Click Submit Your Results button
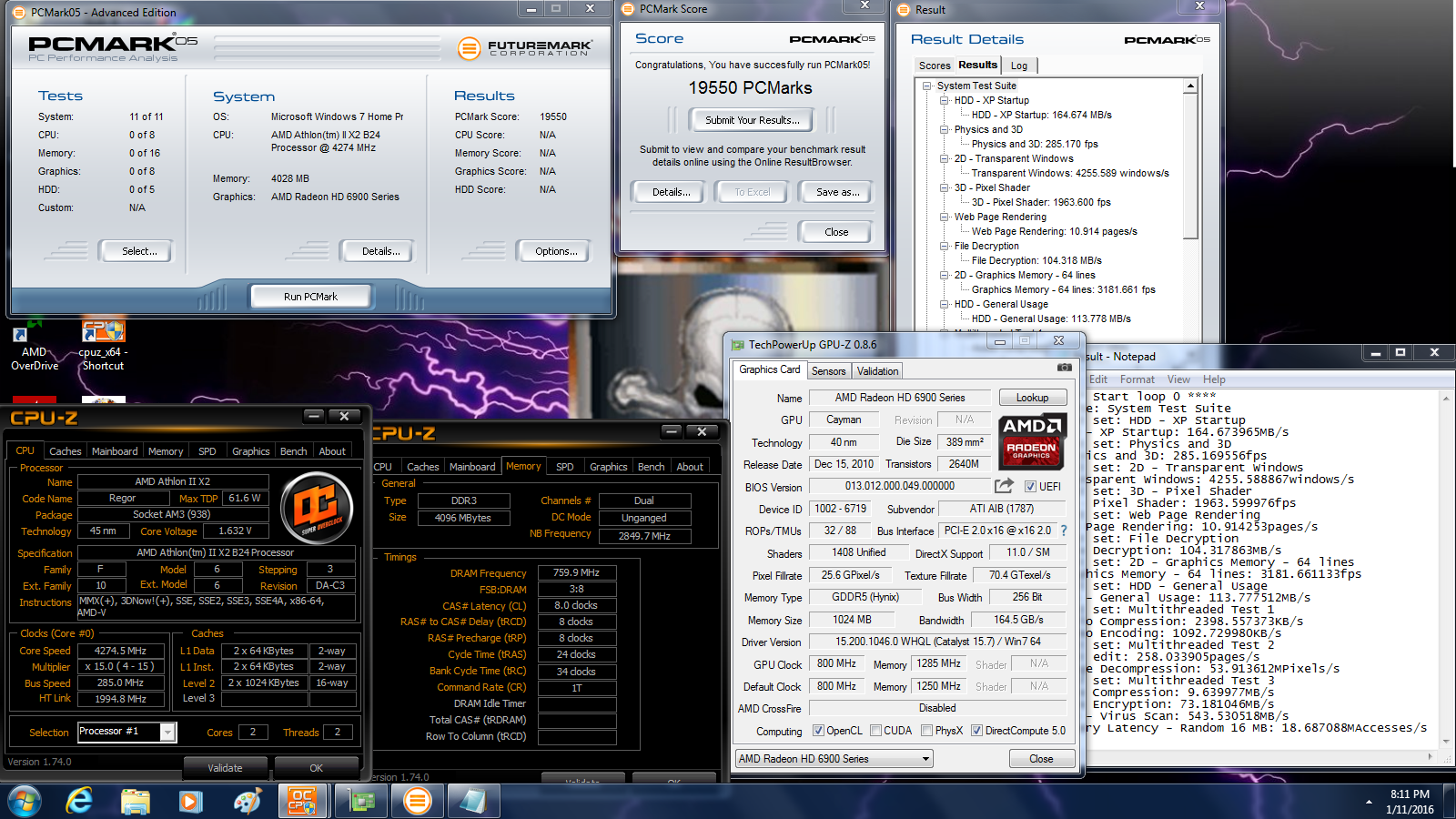This screenshot has width=1456, height=819. (752, 120)
